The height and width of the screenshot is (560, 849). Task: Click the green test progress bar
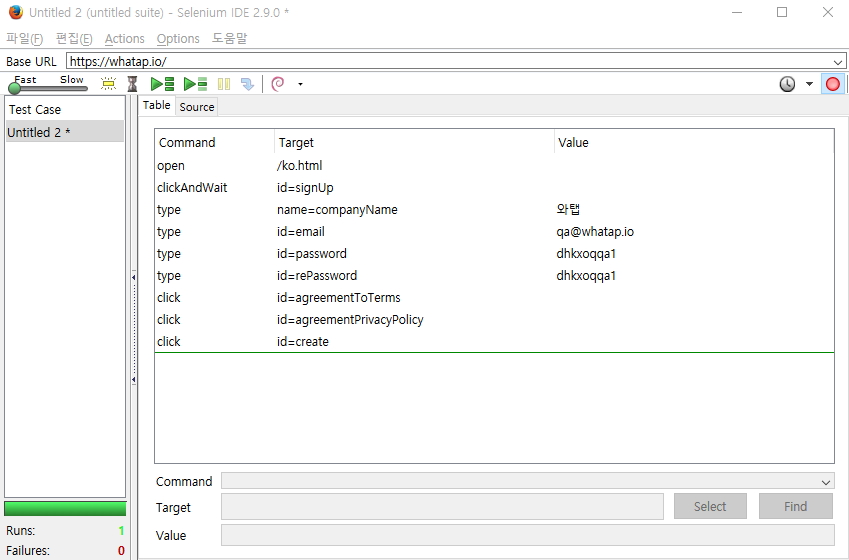tap(65, 509)
